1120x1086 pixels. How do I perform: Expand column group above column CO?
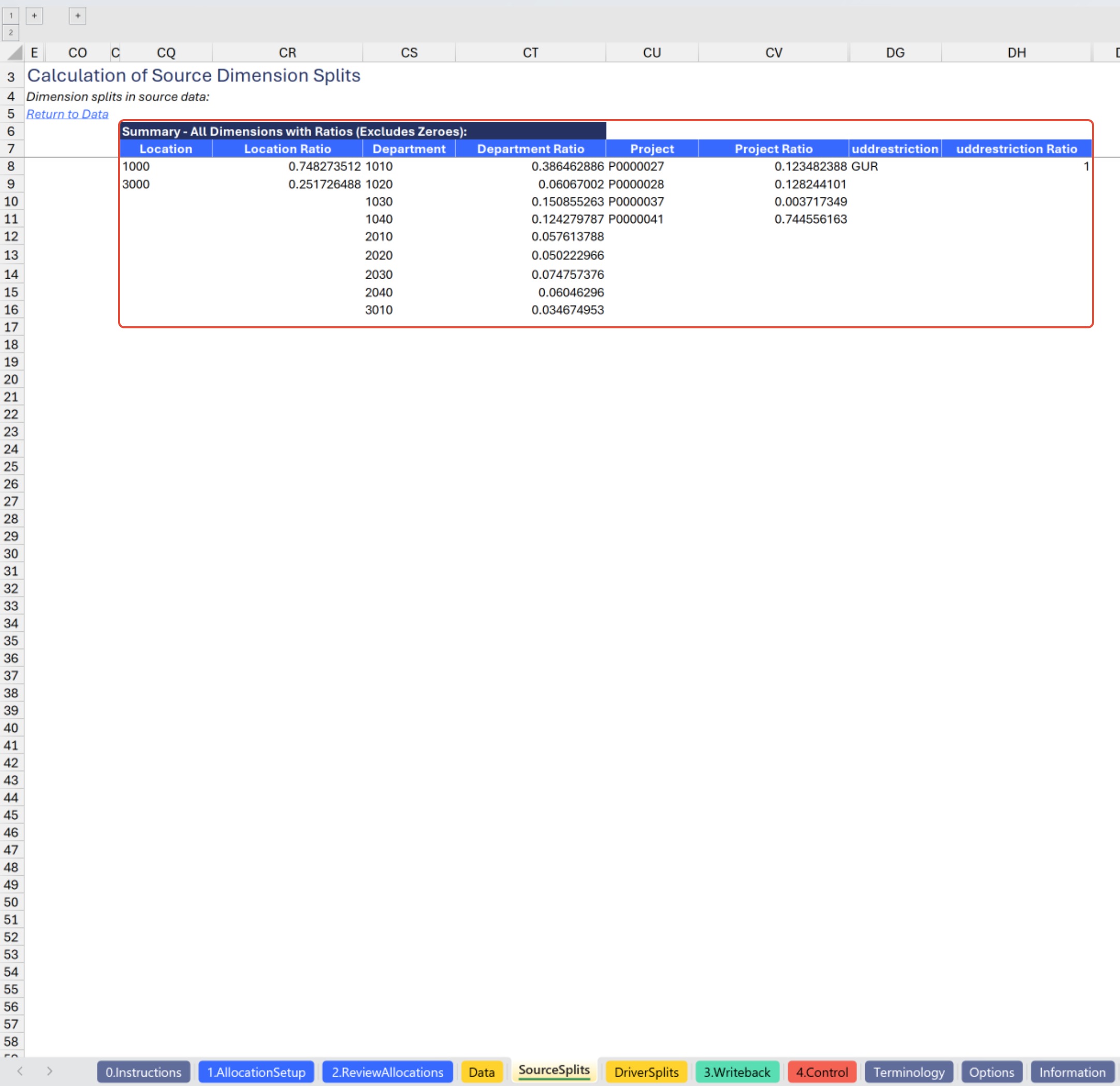click(x=78, y=16)
